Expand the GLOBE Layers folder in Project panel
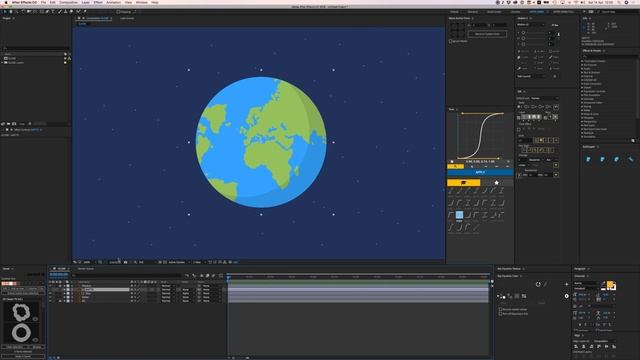 point(2,62)
